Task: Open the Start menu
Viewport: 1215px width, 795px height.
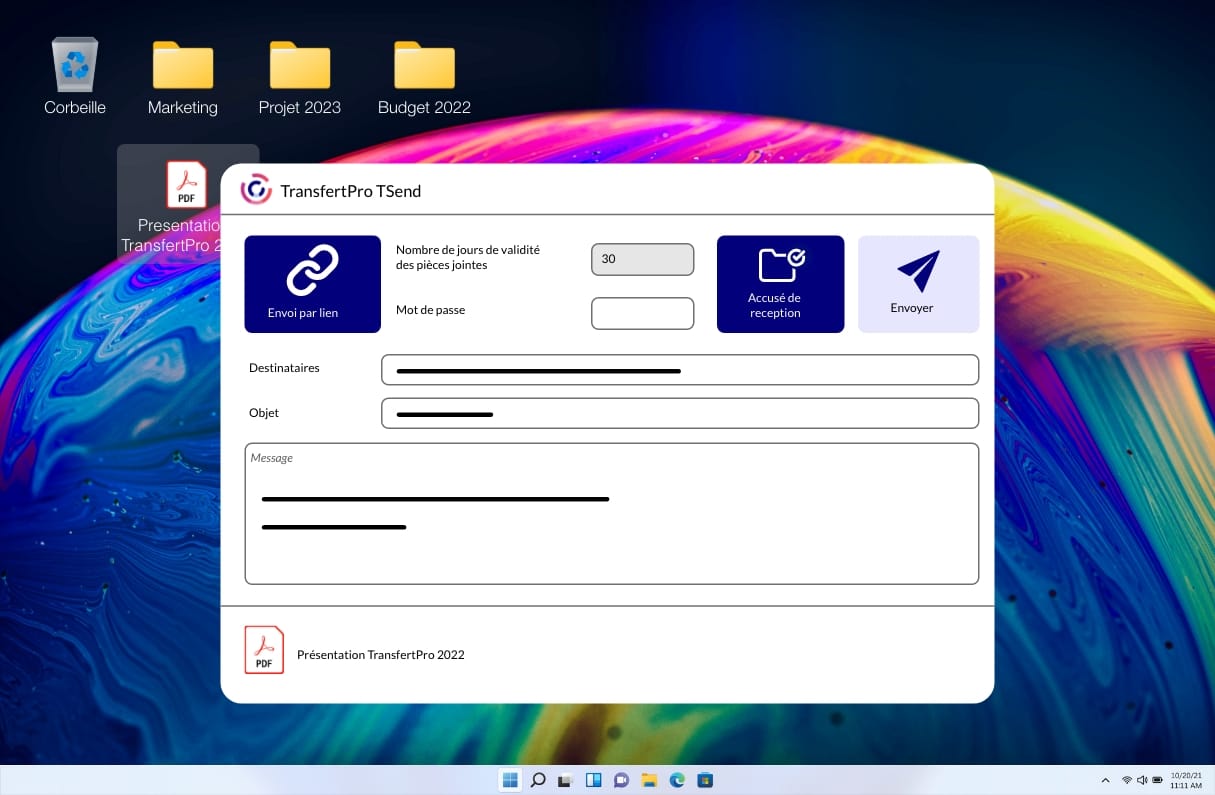Action: coord(510,780)
